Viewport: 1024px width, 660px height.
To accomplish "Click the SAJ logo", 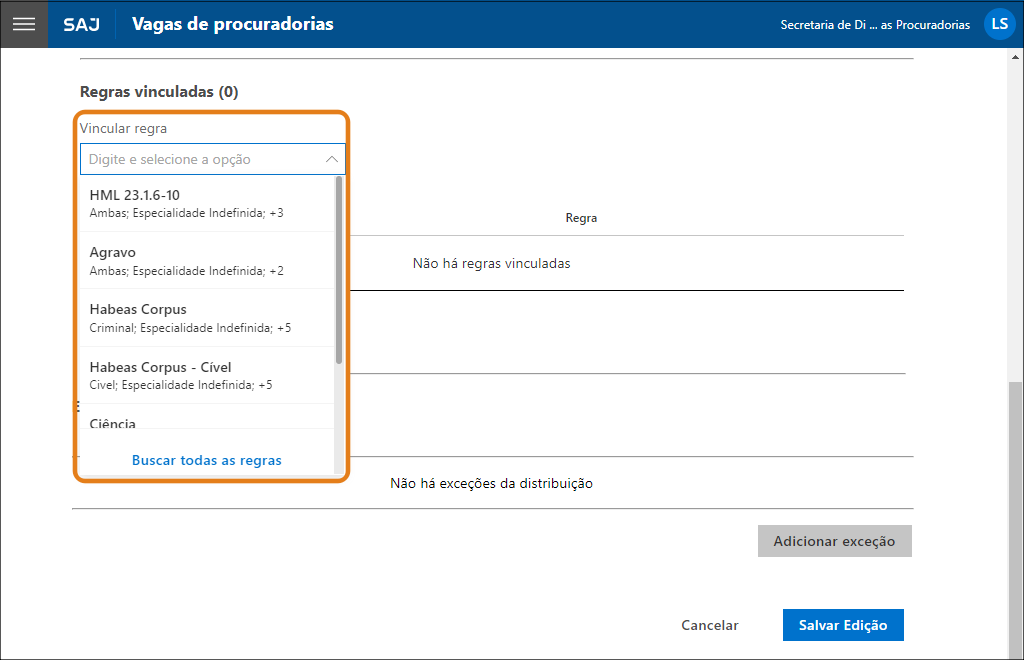I will (x=81, y=24).
